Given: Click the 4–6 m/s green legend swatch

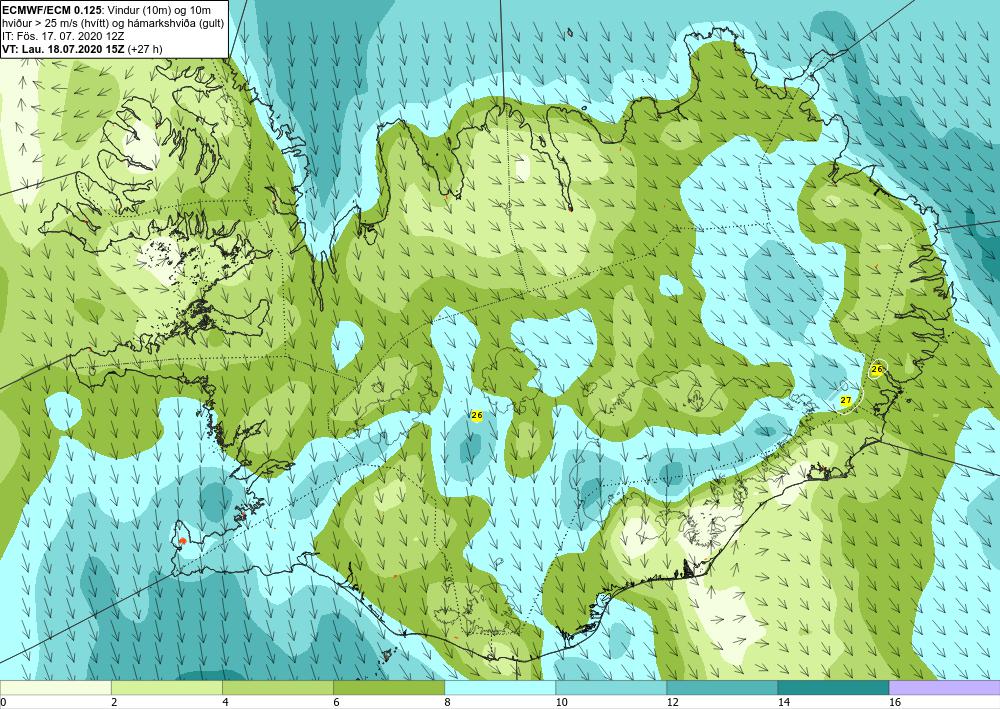Looking at the screenshot, I should point(277,688).
